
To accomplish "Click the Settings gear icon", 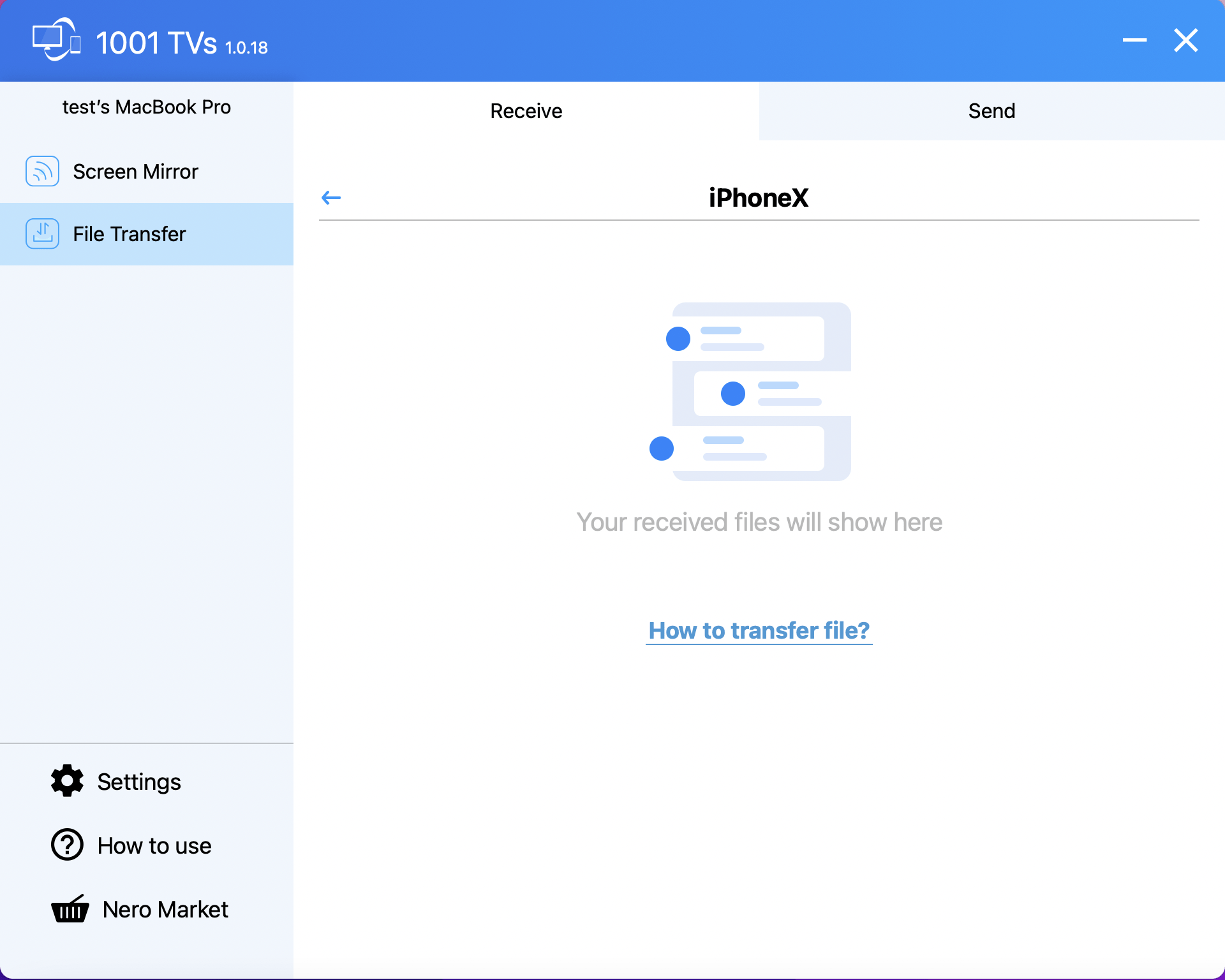I will pos(67,781).
